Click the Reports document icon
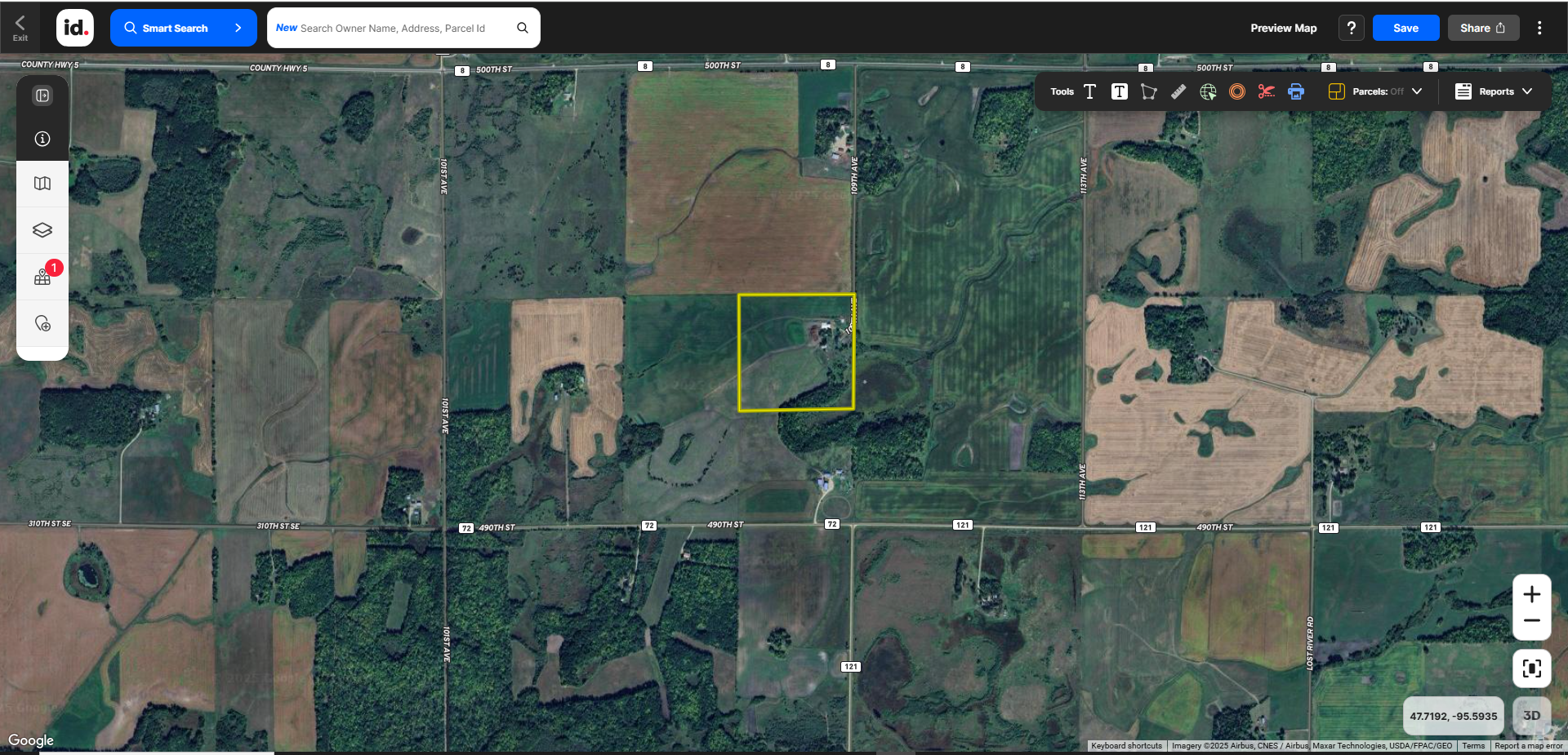The height and width of the screenshot is (755, 1568). coord(1463,91)
